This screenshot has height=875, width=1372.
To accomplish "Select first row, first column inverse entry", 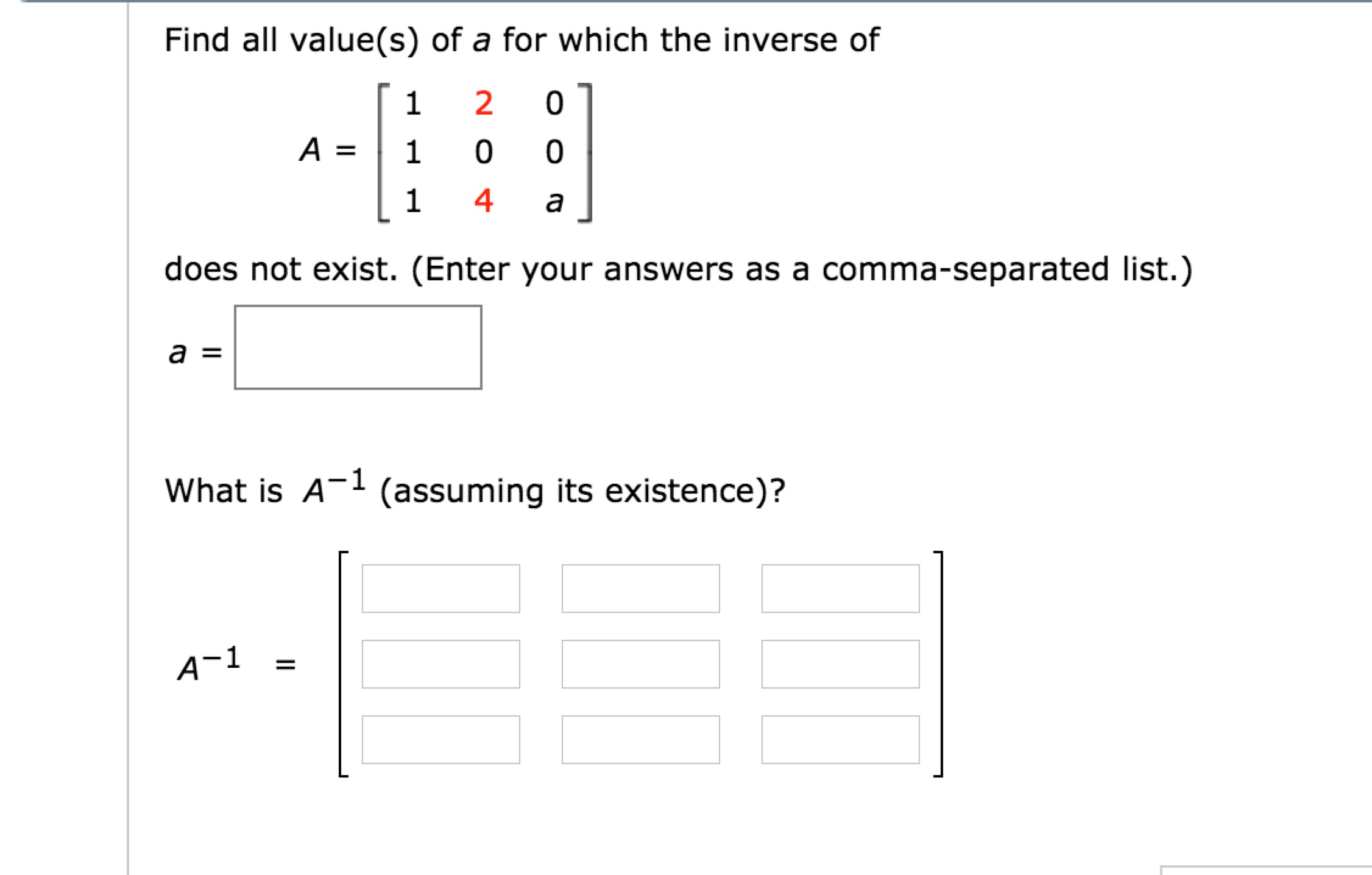I will pyautogui.click(x=441, y=589).
